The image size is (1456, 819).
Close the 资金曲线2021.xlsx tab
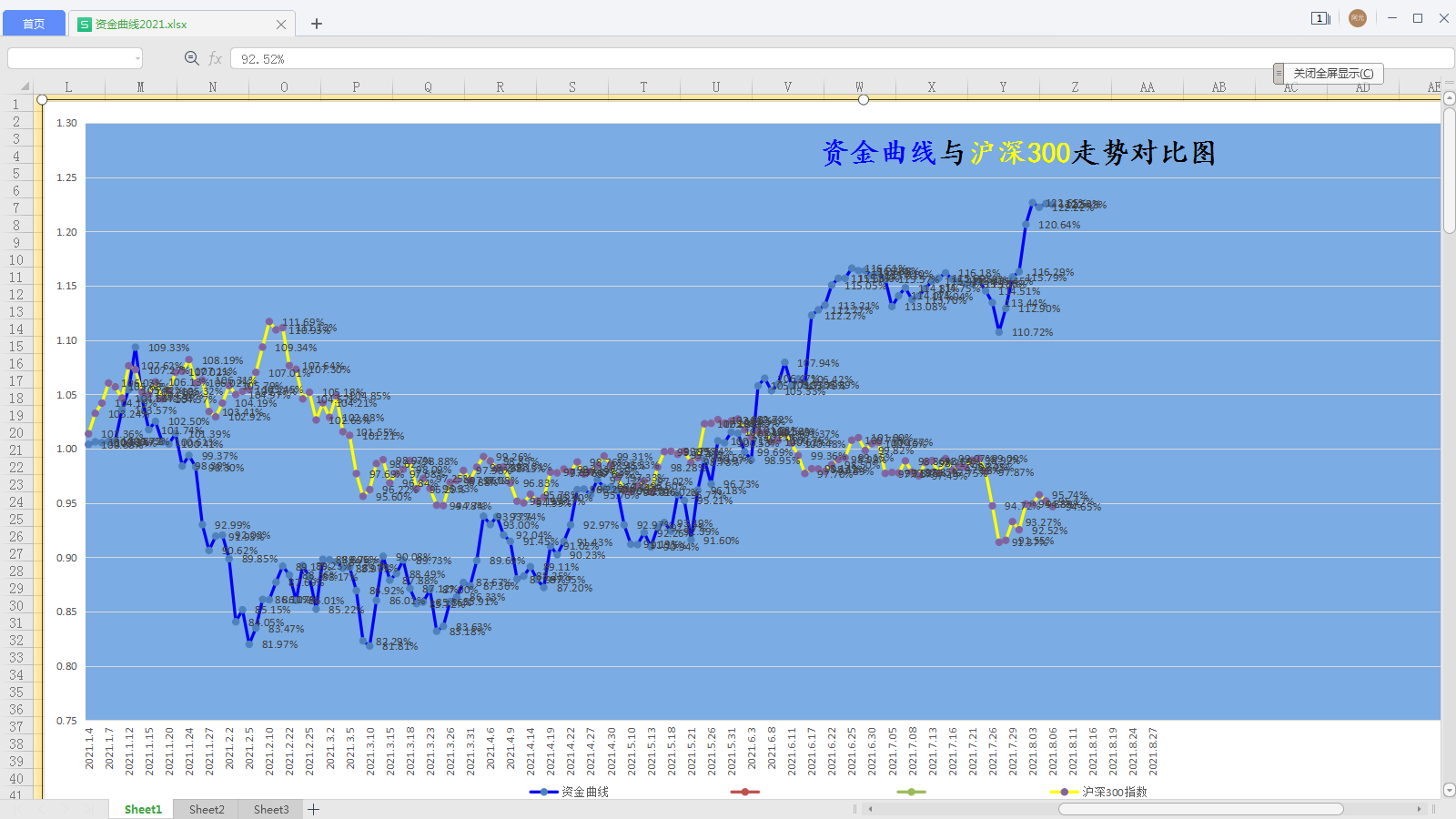(281, 25)
